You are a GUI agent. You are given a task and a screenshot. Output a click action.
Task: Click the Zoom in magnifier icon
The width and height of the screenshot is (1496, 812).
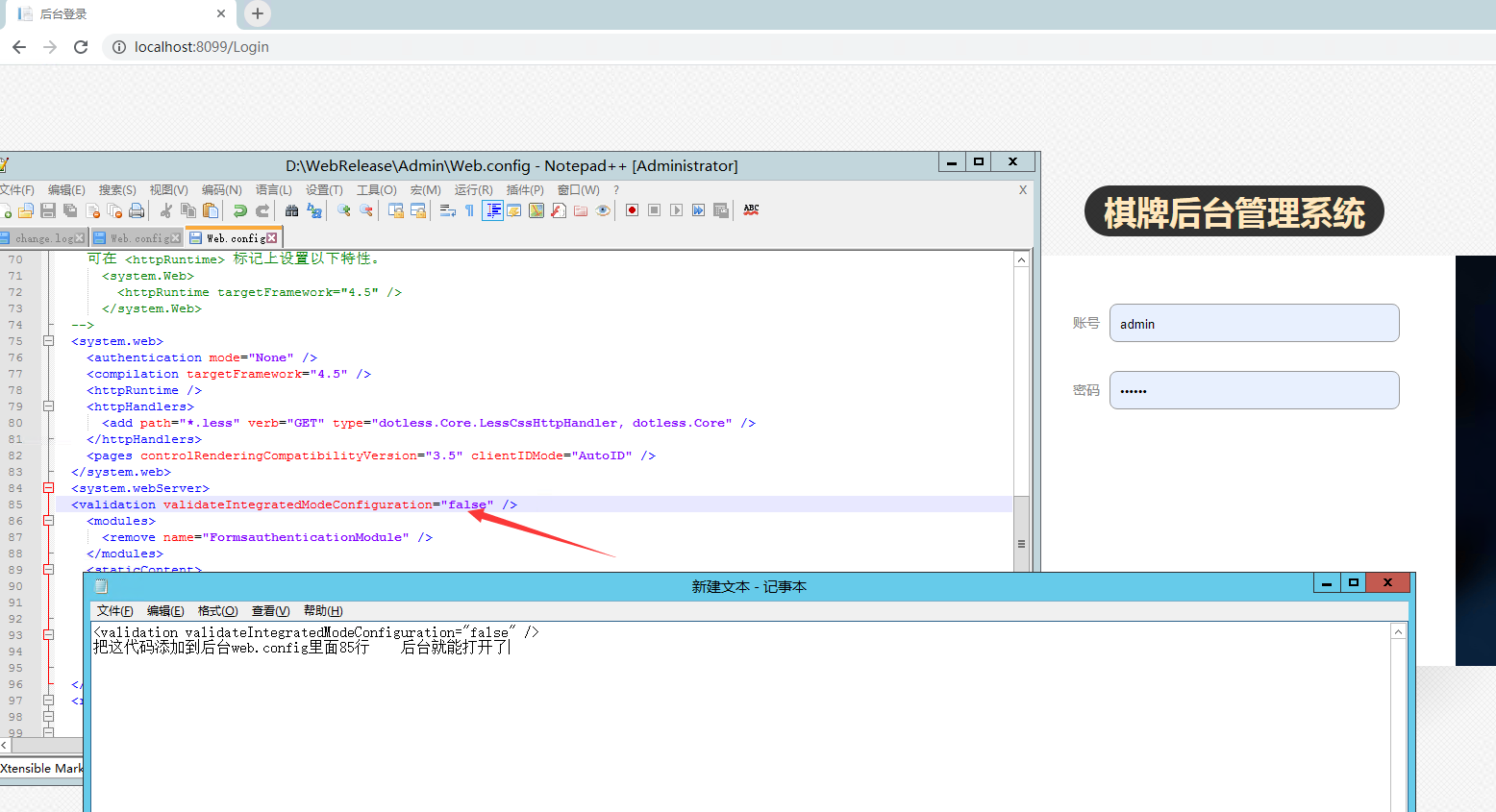tap(343, 210)
